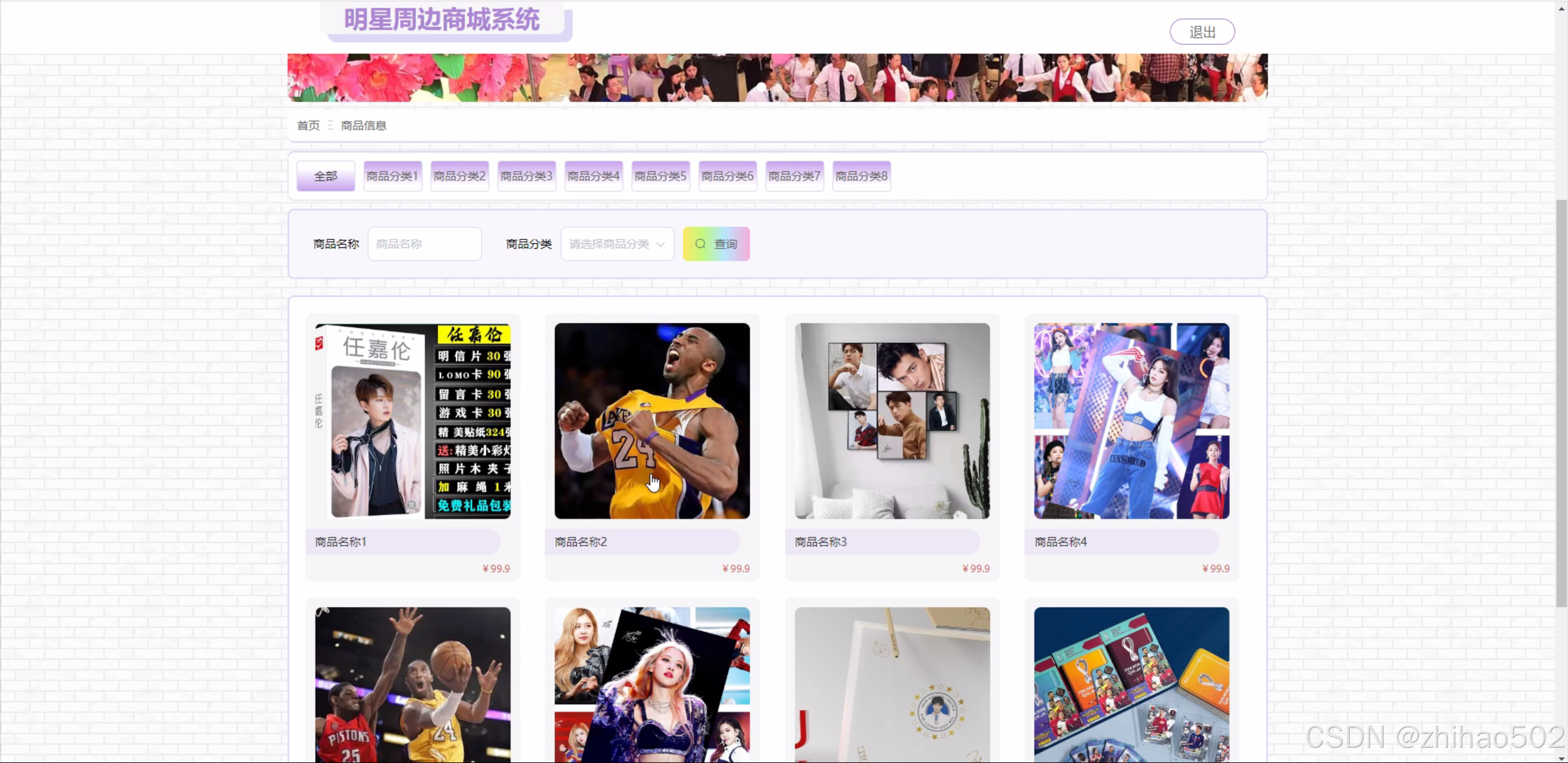
Task: Select the 商品分类1 tab
Action: [x=392, y=176]
